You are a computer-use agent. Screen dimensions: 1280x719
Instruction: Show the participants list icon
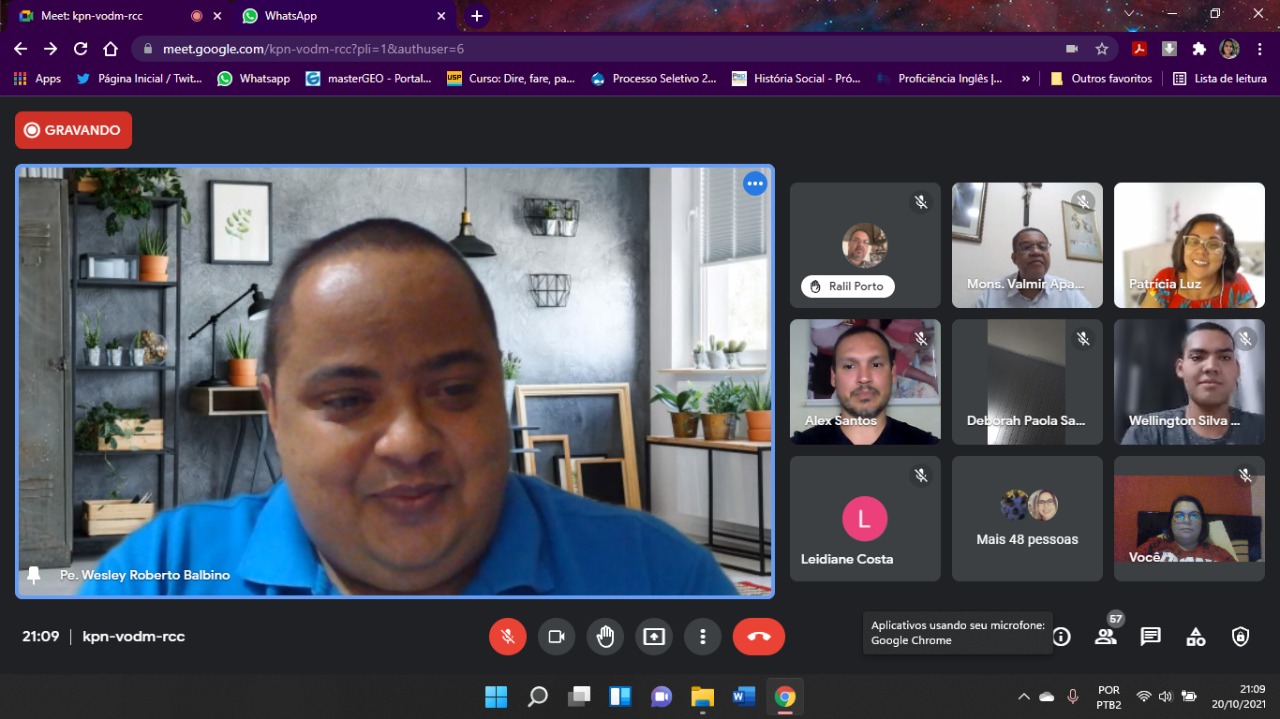tap(1105, 637)
